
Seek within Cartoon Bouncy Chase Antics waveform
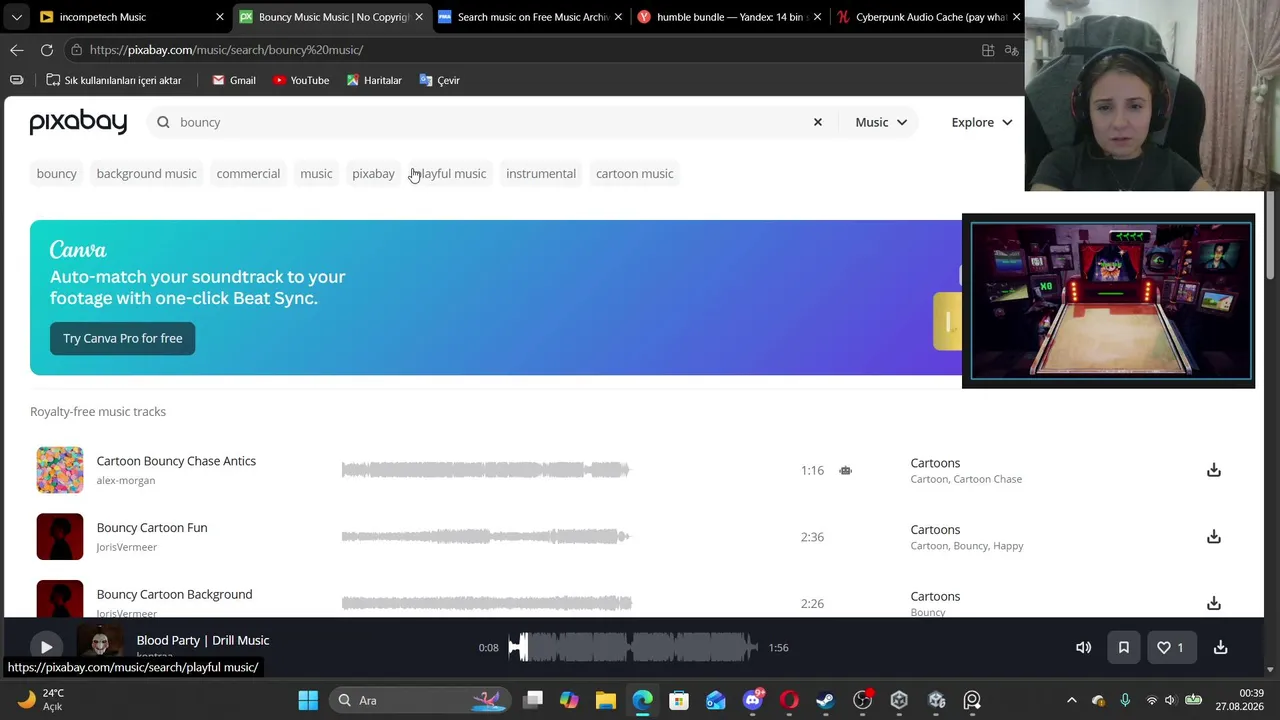click(486, 470)
